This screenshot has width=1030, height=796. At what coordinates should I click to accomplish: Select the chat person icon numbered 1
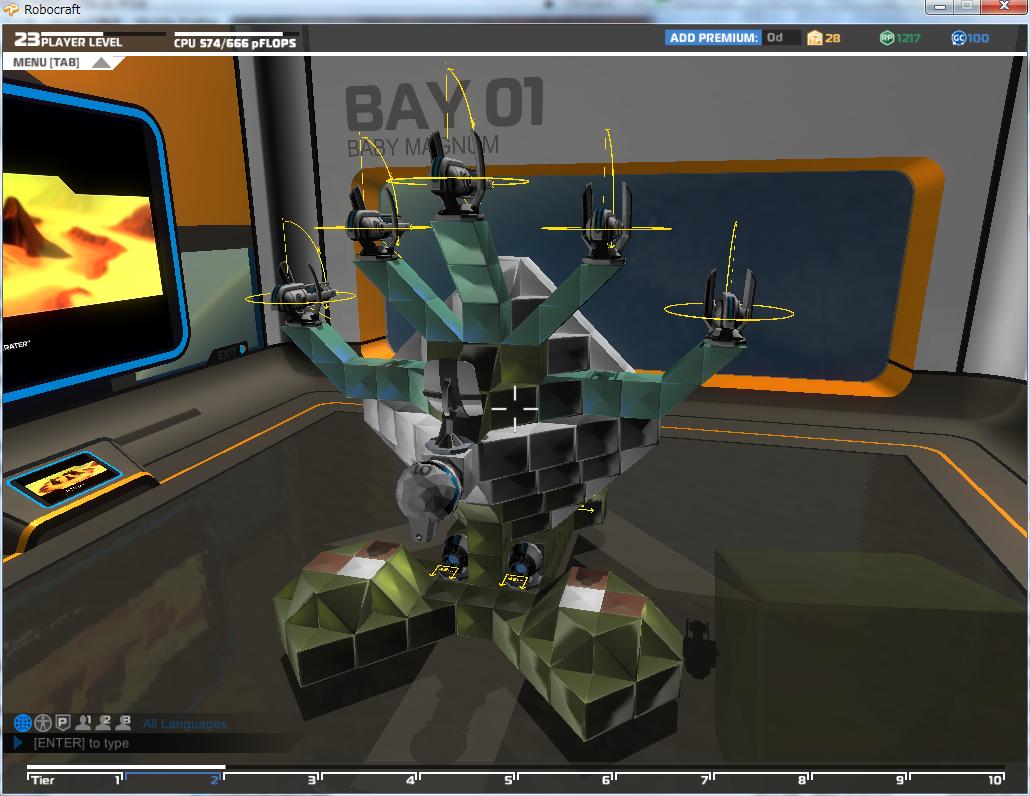(83, 722)
